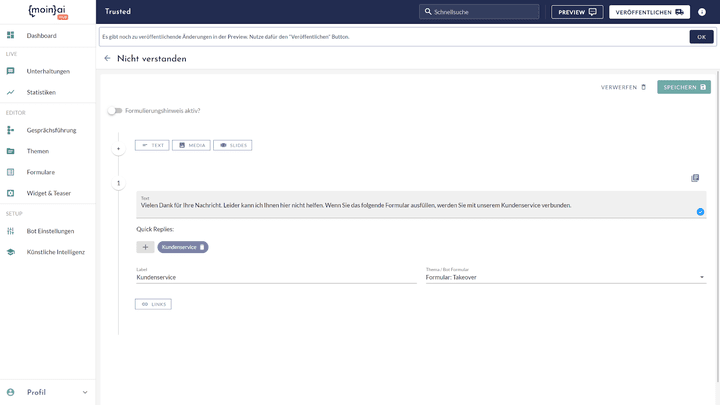The image size is (720, 405).
Task: Open Künstliche Intelligenz settings
Action: [x=55, y=252]
